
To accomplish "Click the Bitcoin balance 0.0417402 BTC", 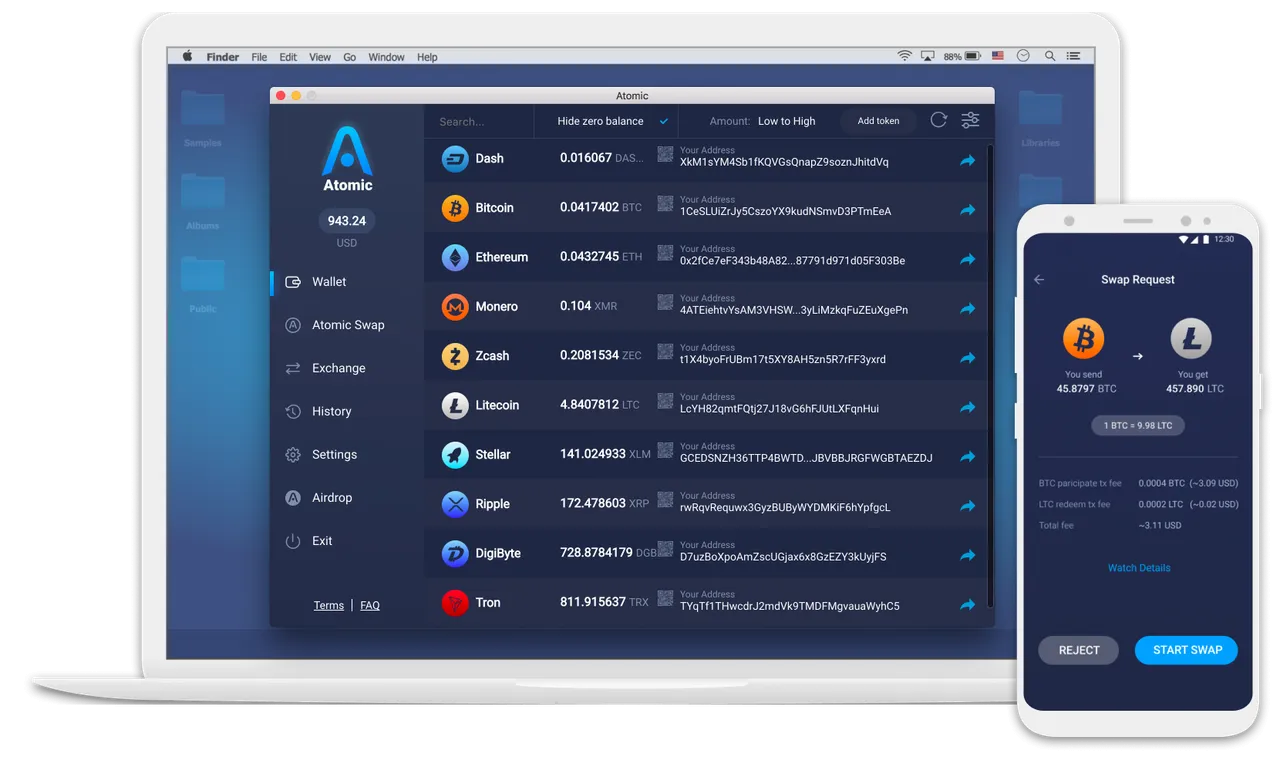I will coord(601,208).
